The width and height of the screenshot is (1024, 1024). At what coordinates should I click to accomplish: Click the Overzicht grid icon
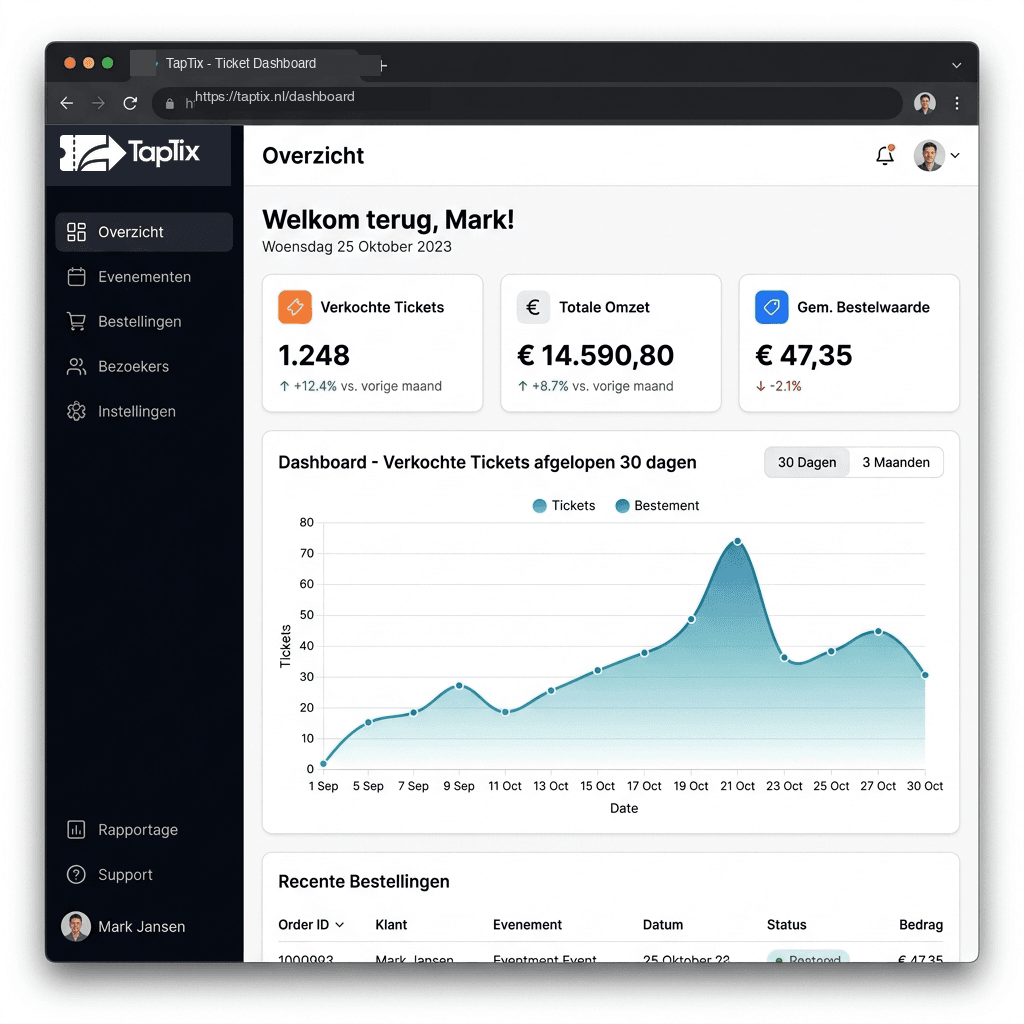tap(76, 232)
